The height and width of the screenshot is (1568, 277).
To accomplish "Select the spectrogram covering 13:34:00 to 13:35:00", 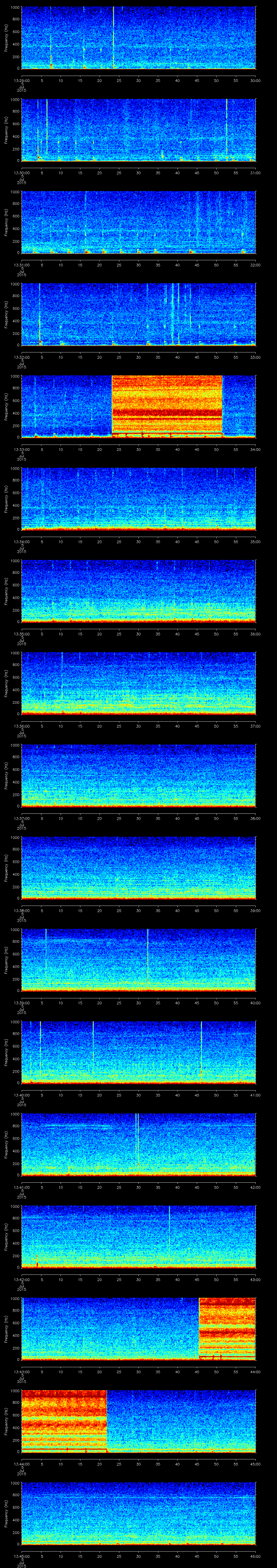I will [138, 499].
